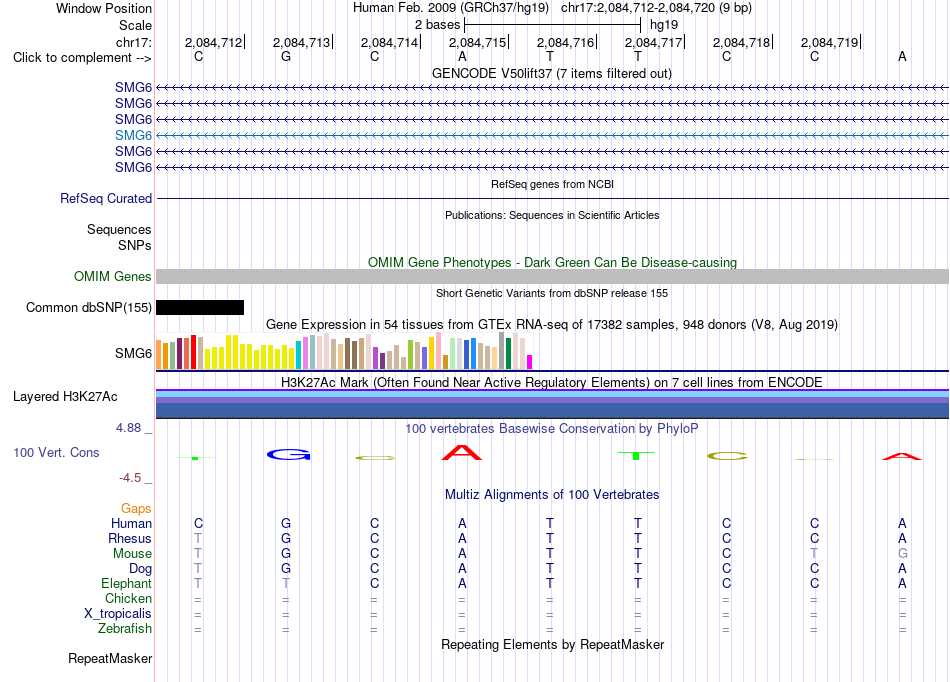Click the OMIM Gene Phenotypes track title
Viewport: 950px width, 682px height.
point(552,262)
